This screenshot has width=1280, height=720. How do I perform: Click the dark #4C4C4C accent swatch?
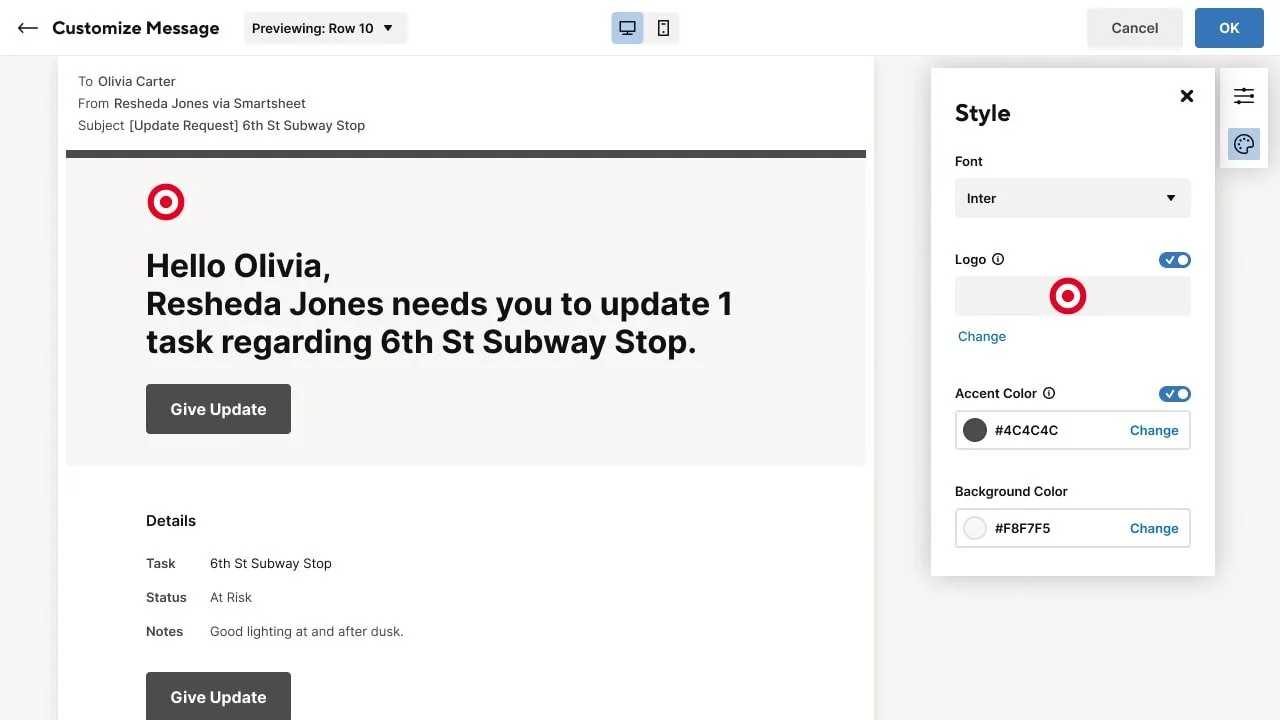tap(975, 430)
